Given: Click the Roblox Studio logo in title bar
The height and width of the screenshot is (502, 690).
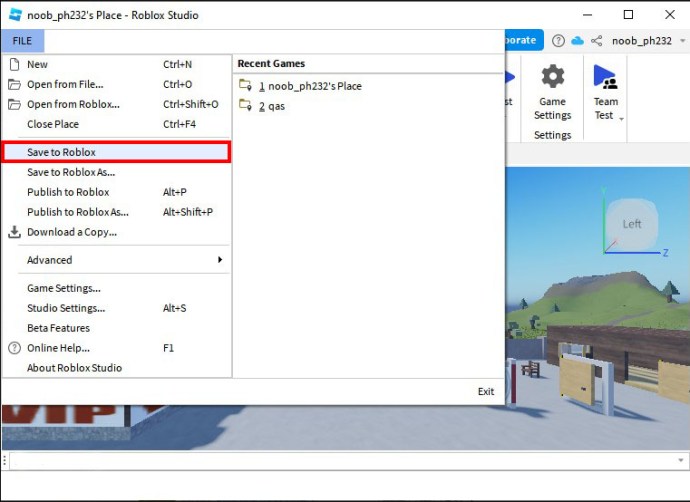Looking at the screenshot, I should coord(15,15).
